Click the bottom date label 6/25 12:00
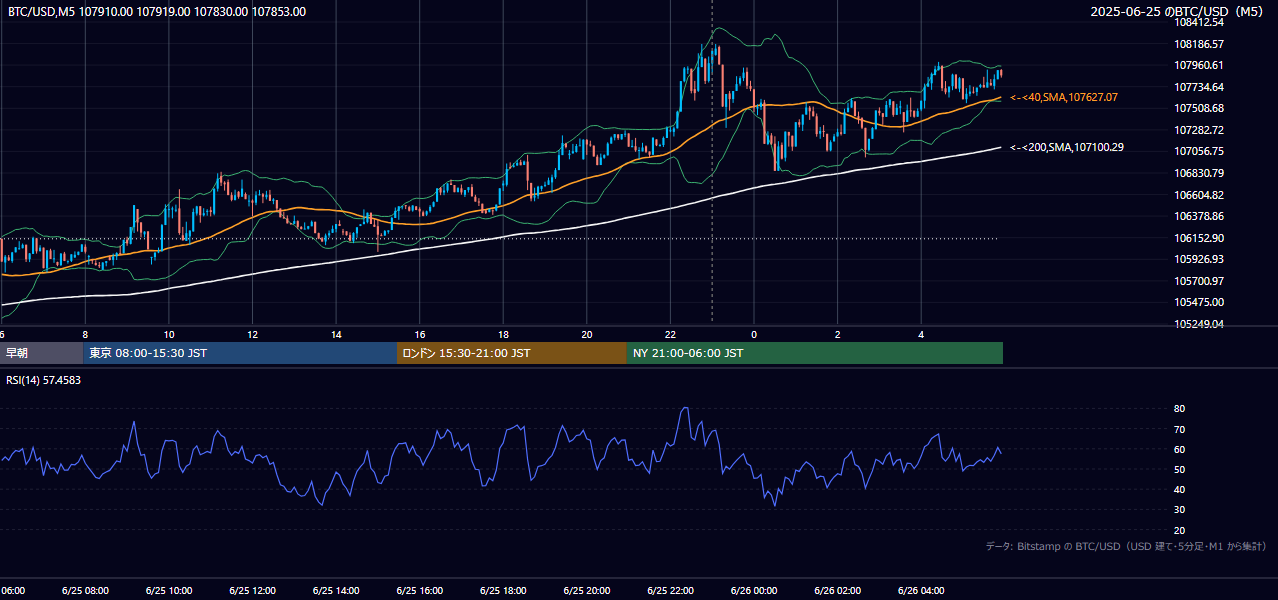1278x600 pixels. [x=253, y=591]
